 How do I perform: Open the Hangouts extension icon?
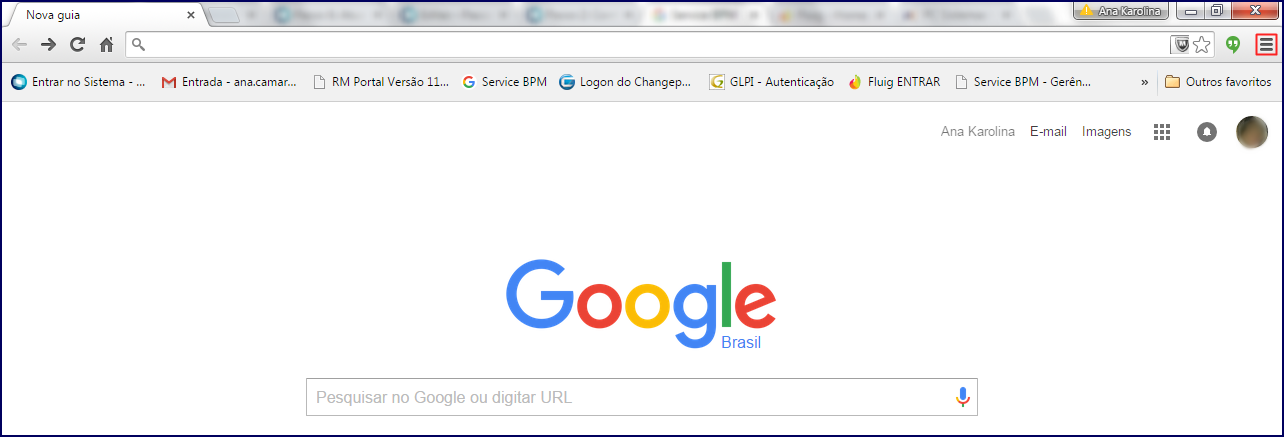click(x=1234, y=44)
